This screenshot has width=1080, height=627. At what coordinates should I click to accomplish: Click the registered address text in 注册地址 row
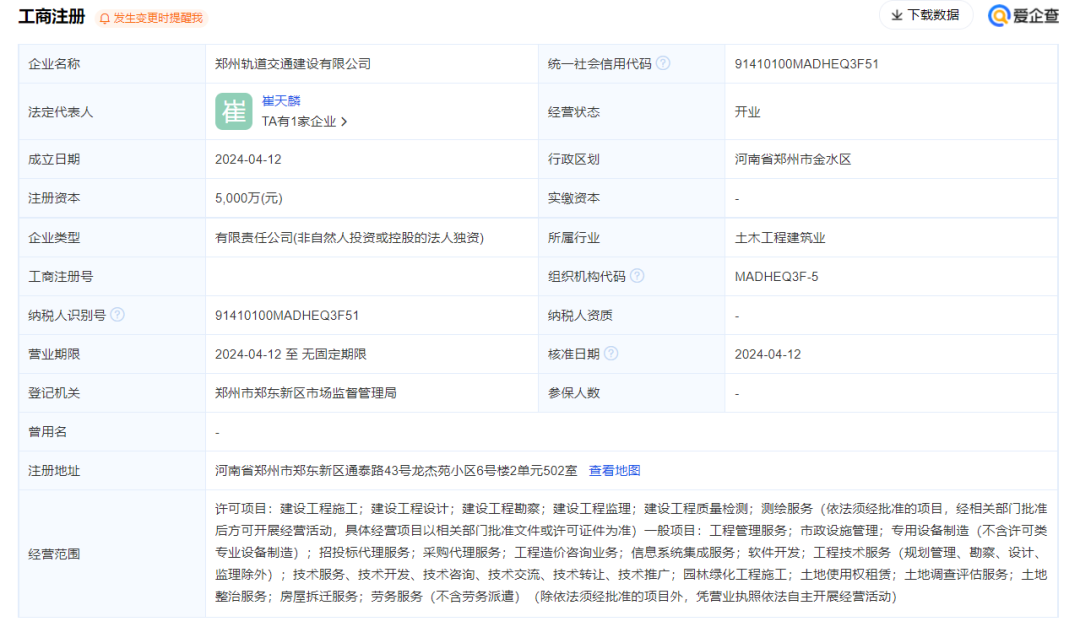click(x=396, y=470)
